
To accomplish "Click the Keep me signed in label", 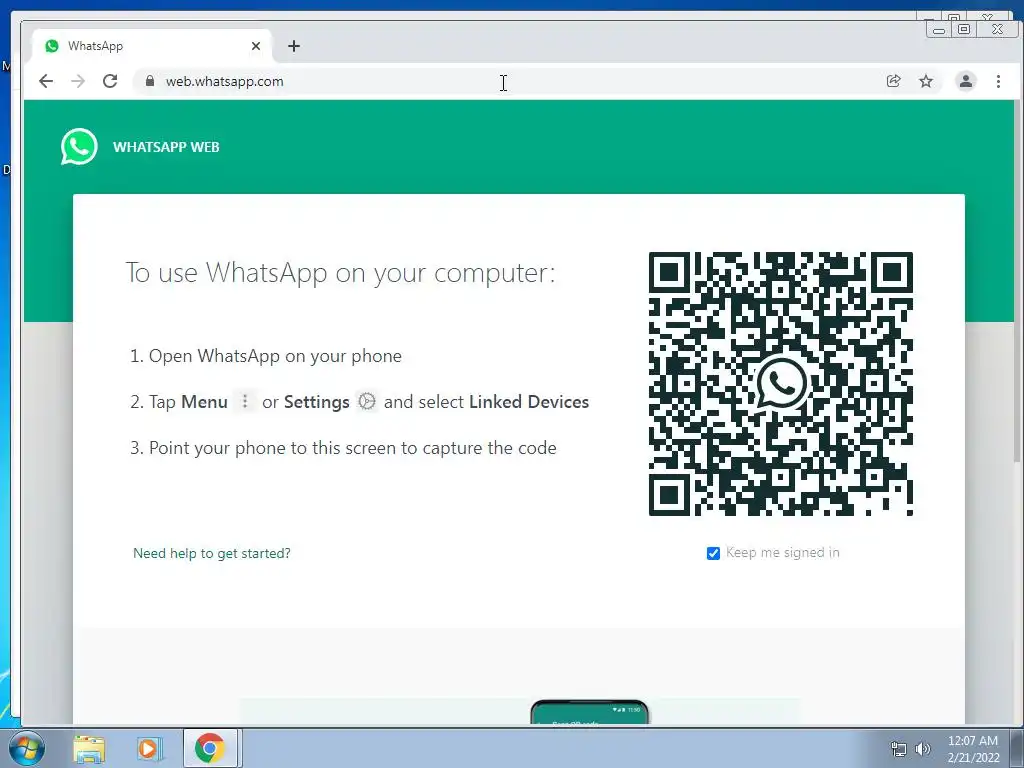I will tap(782, 552).
